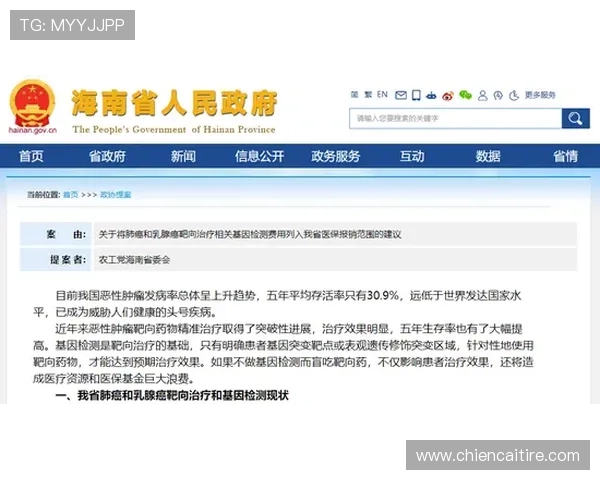
Task: Click the 30.9% survival rate text
Action: click(x=383, y=296)
